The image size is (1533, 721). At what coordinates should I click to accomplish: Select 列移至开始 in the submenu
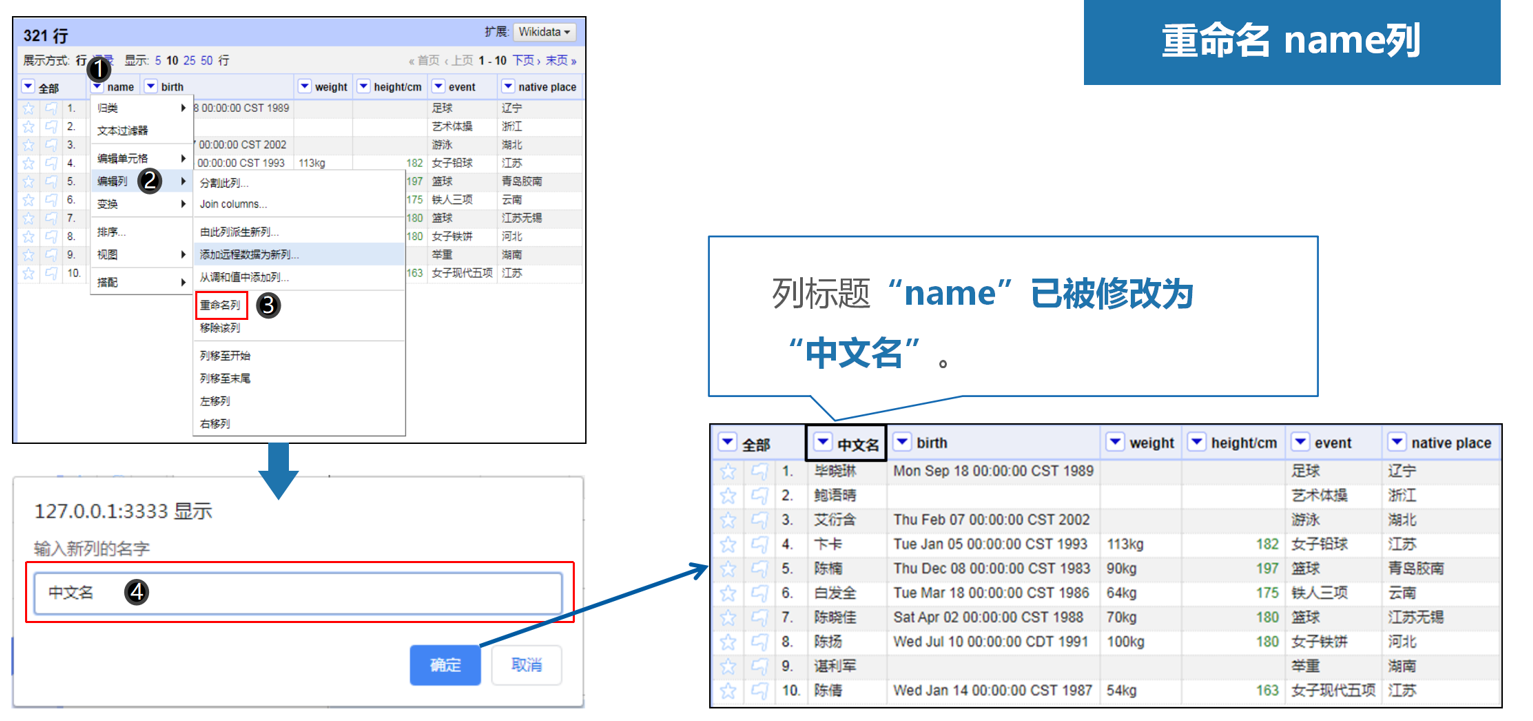(299, 355)
